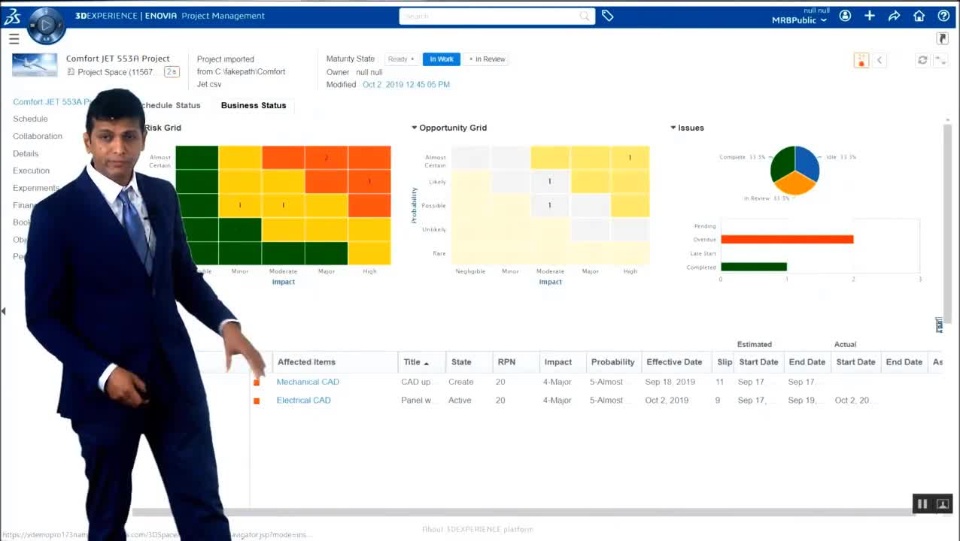Click the Comfort JET project thumbnail

point(35,65)
